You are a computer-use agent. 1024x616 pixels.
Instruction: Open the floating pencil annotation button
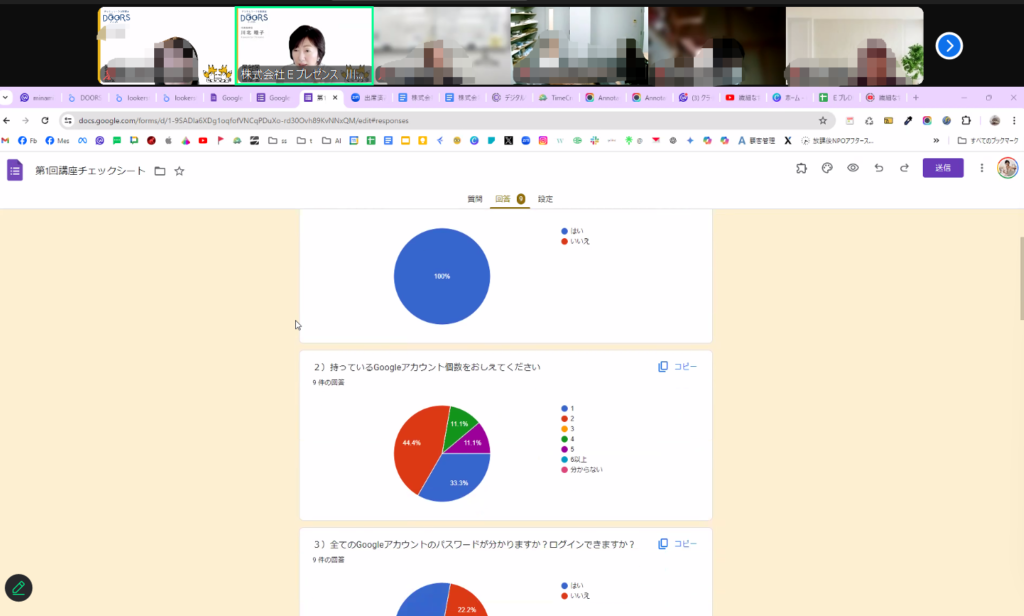(18, 588)
